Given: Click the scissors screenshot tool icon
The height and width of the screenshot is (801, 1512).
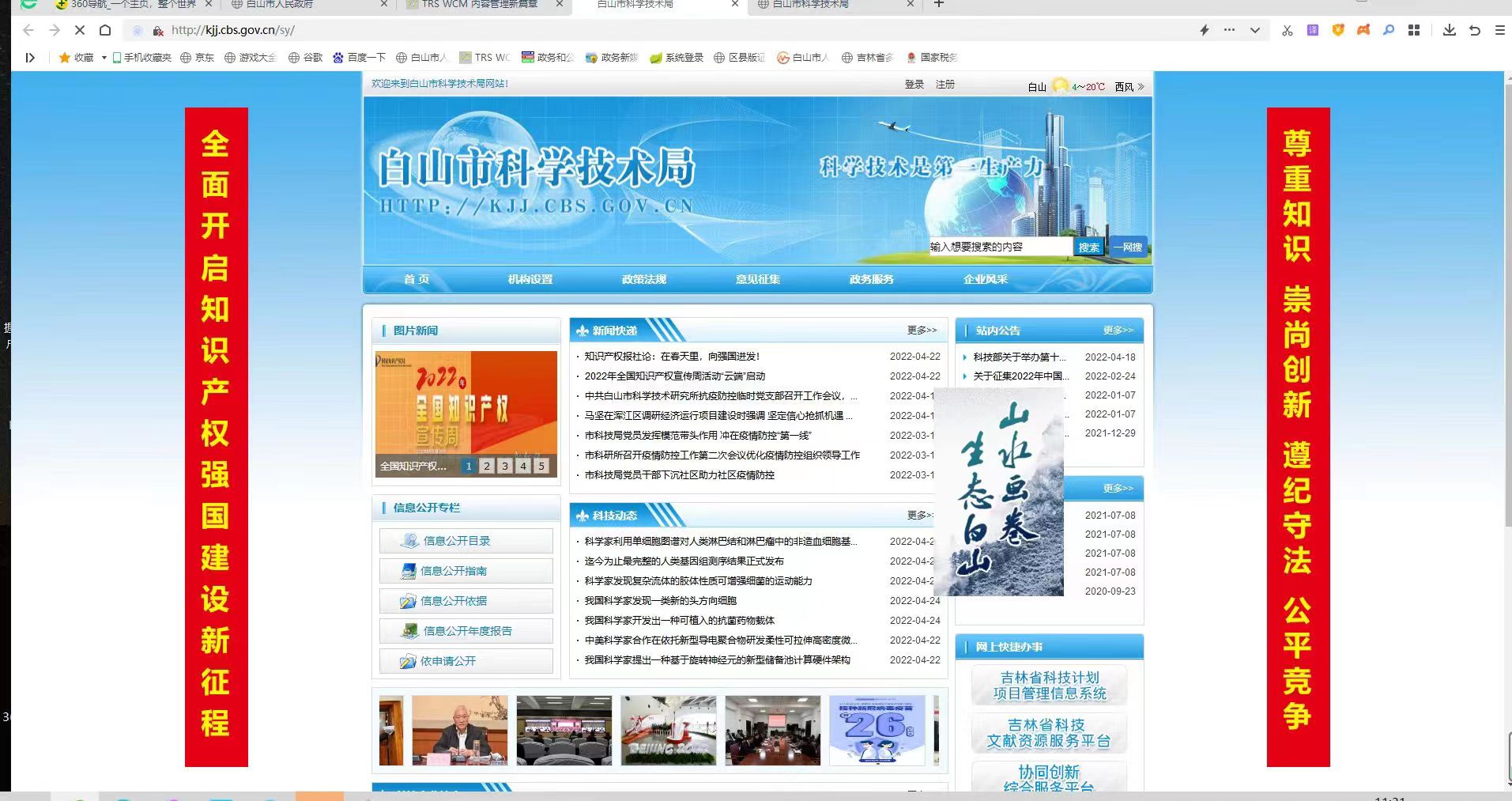Looking at the screenshot, I should point(1288,30).
